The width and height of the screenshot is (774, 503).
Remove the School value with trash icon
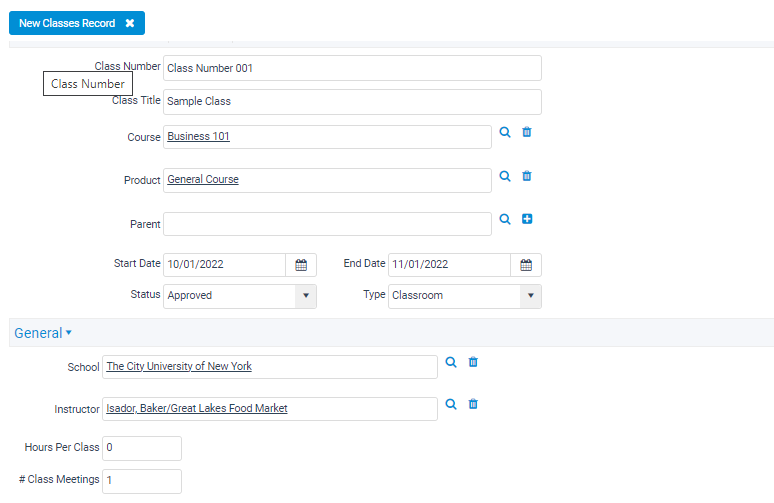coord(473,362)
